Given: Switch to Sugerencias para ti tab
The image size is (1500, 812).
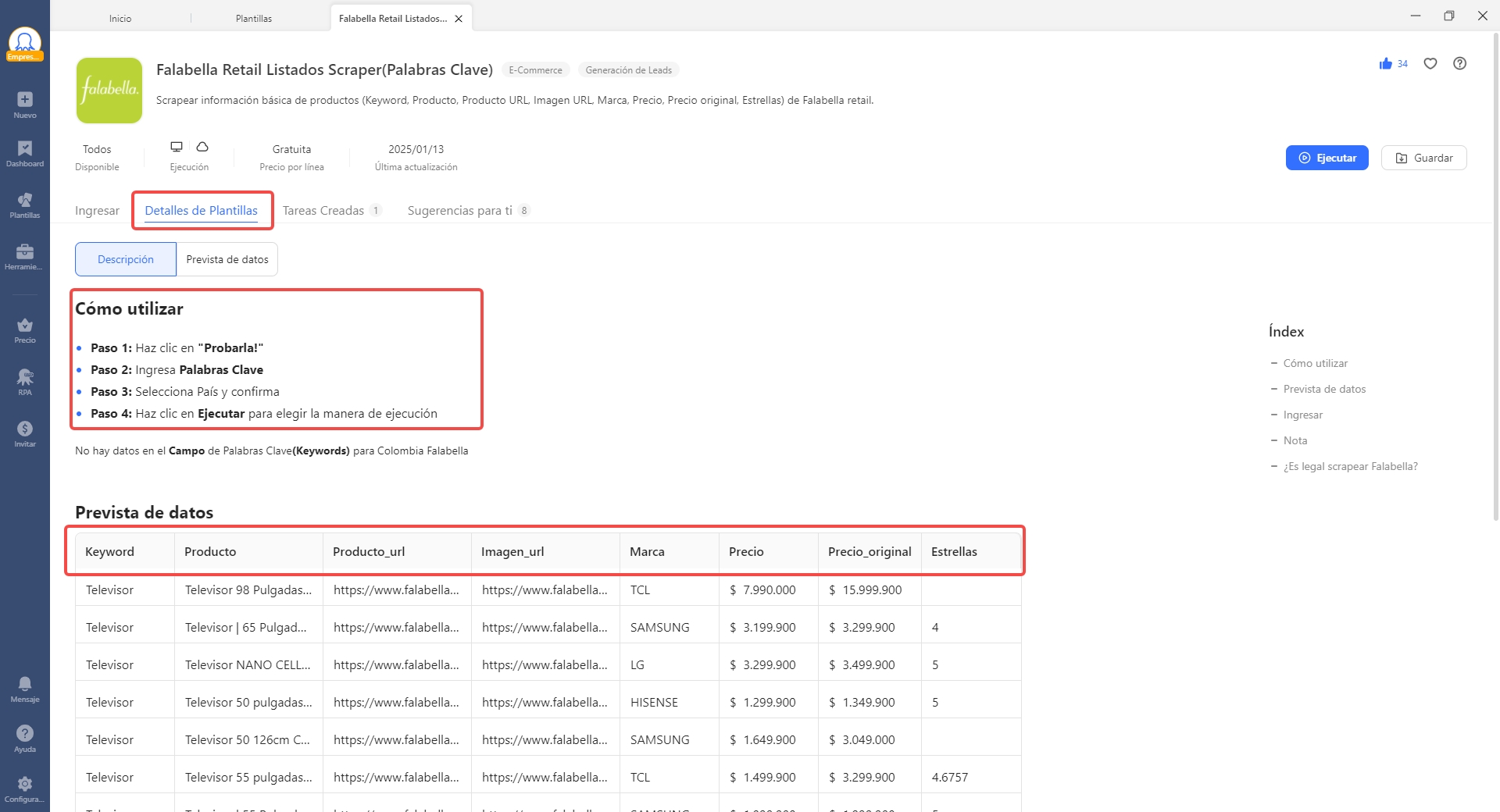Looking at the screenshot, I should click(460, 211).
